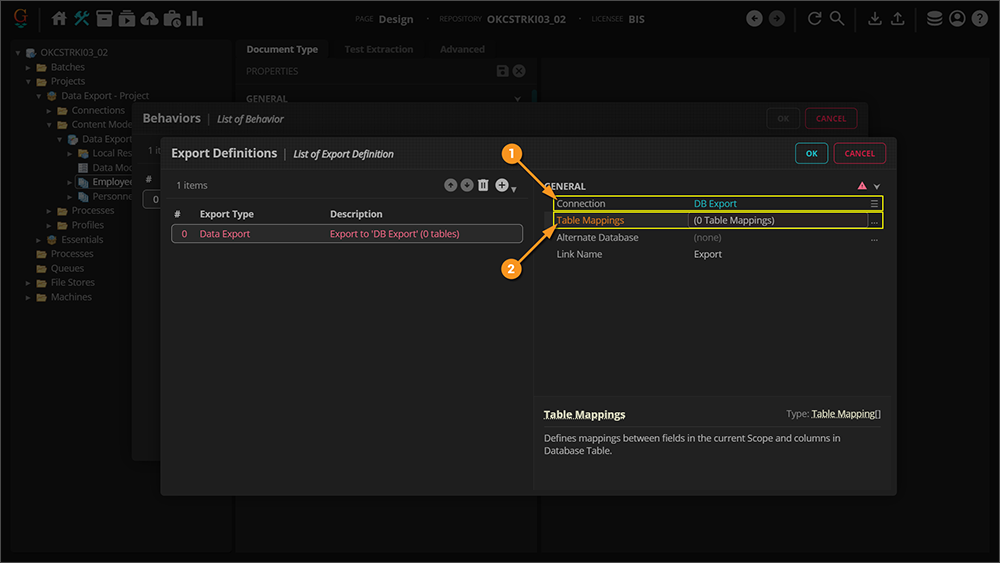This screenshot has width=1000, height=563.
Task: Go to the Home page icon
Action: 60,18
